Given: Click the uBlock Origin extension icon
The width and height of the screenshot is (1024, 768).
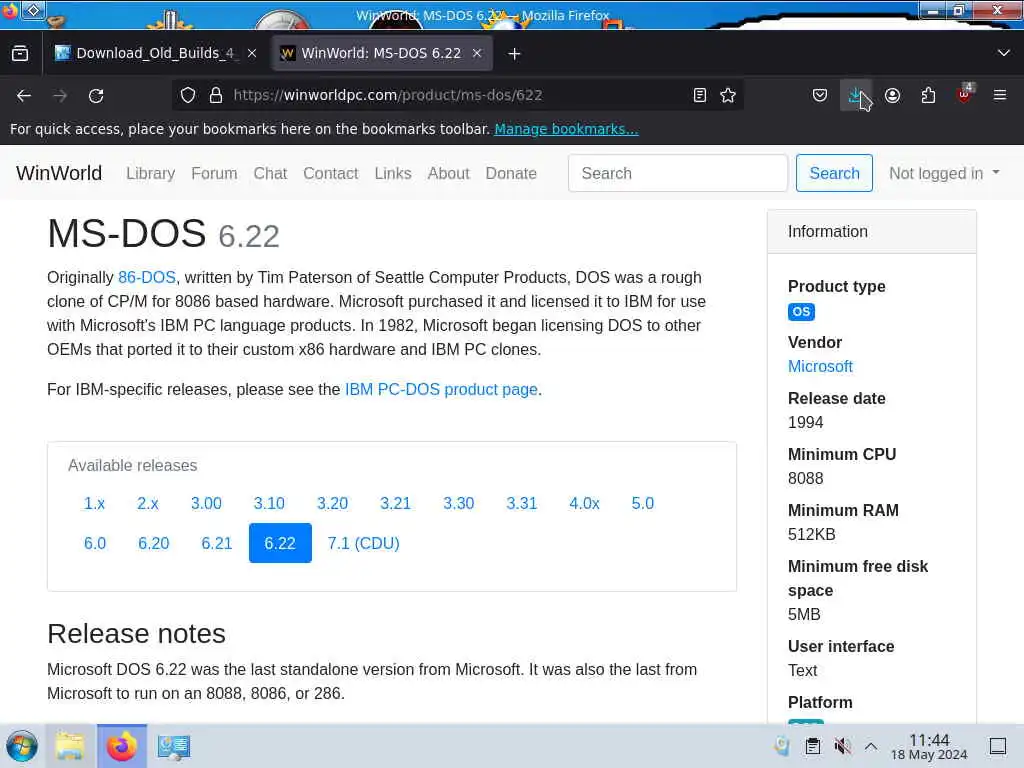Looking at the screenshot, I should (x=964, y=96).
